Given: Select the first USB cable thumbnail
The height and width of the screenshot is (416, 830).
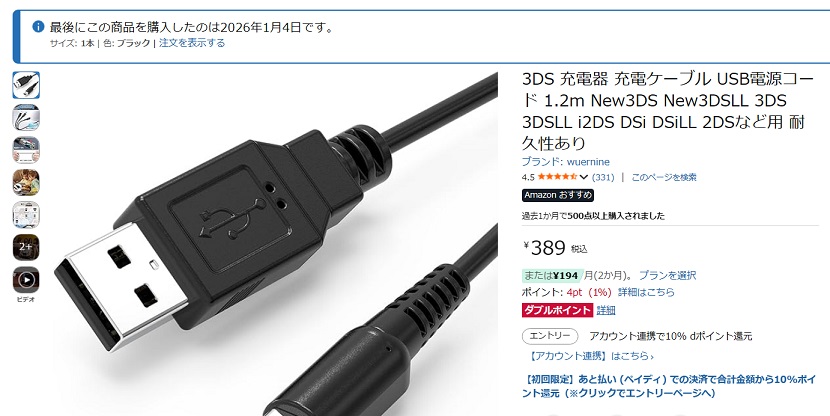Looking at the screenshot, I should click(26, 85).
